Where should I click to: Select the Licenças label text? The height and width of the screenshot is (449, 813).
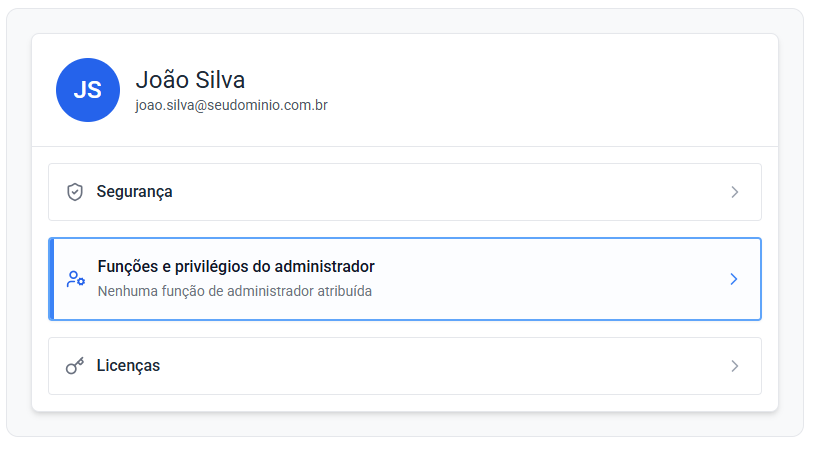click(128, 366)
